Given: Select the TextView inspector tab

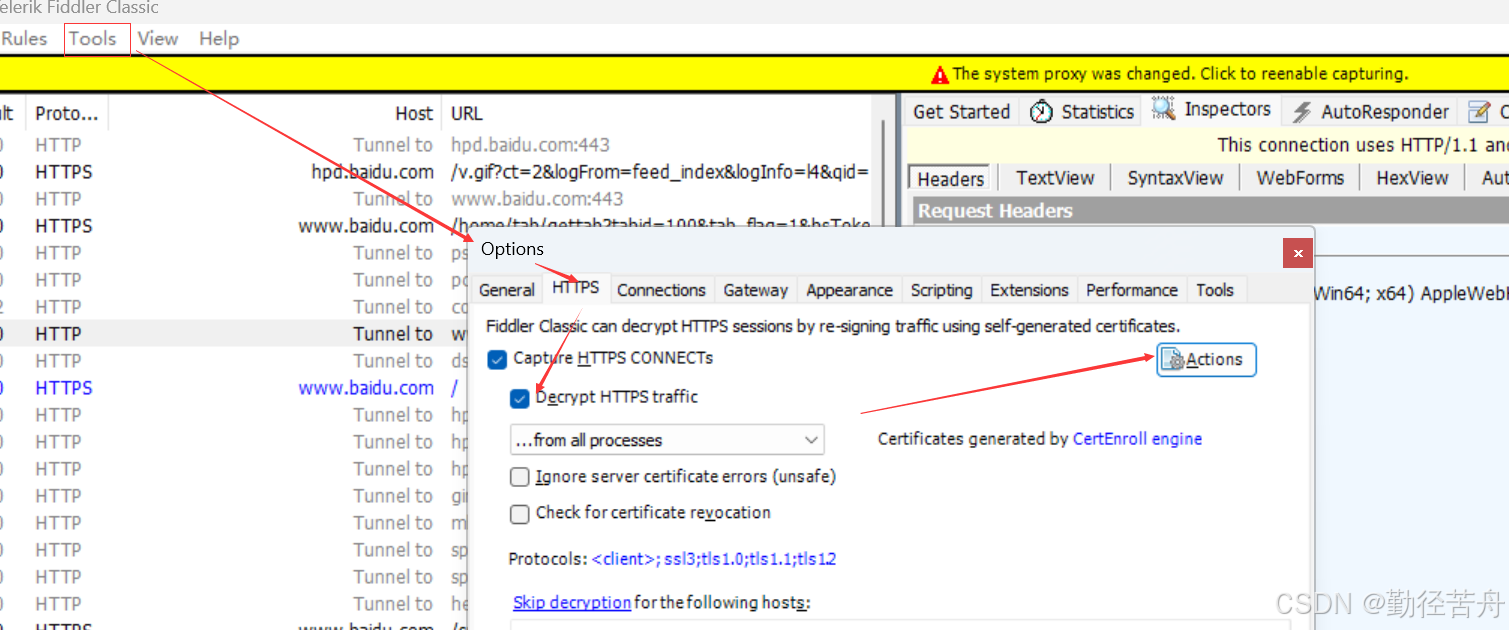Looking at the screenshot, I should click(x=1055, y=178).
